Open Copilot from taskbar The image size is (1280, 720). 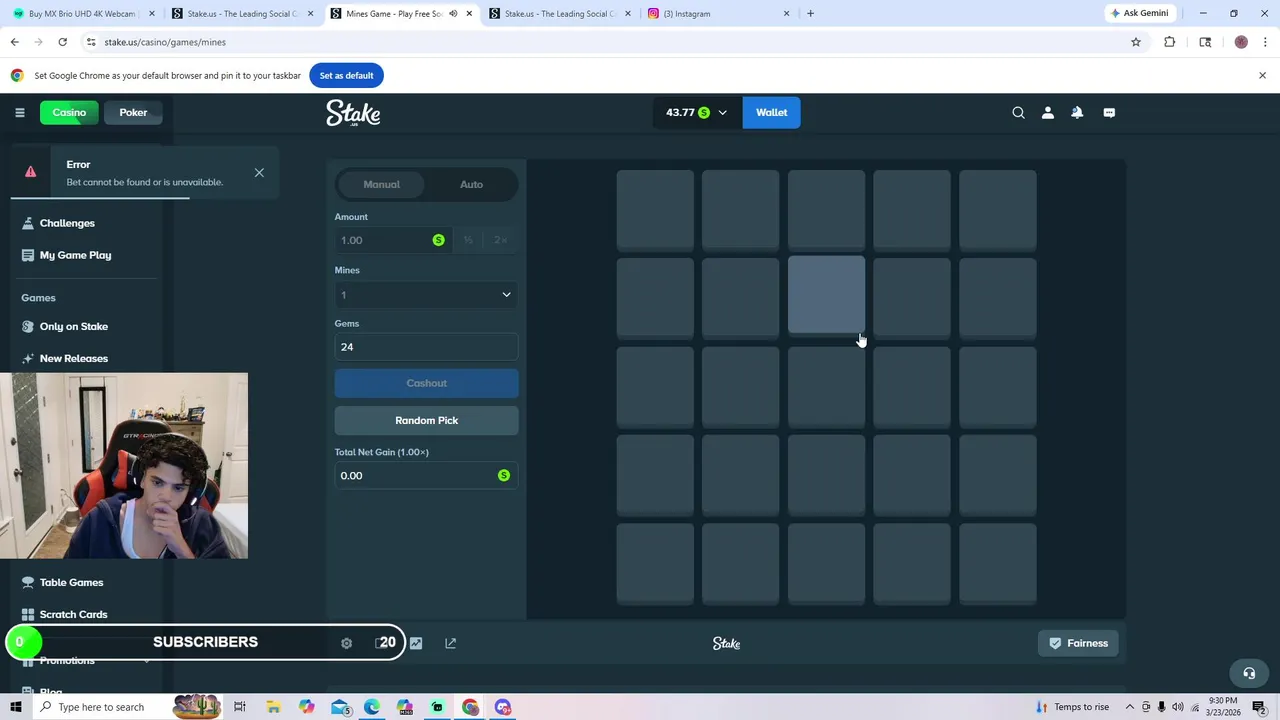pyautogui.click(x=306, y=707)
